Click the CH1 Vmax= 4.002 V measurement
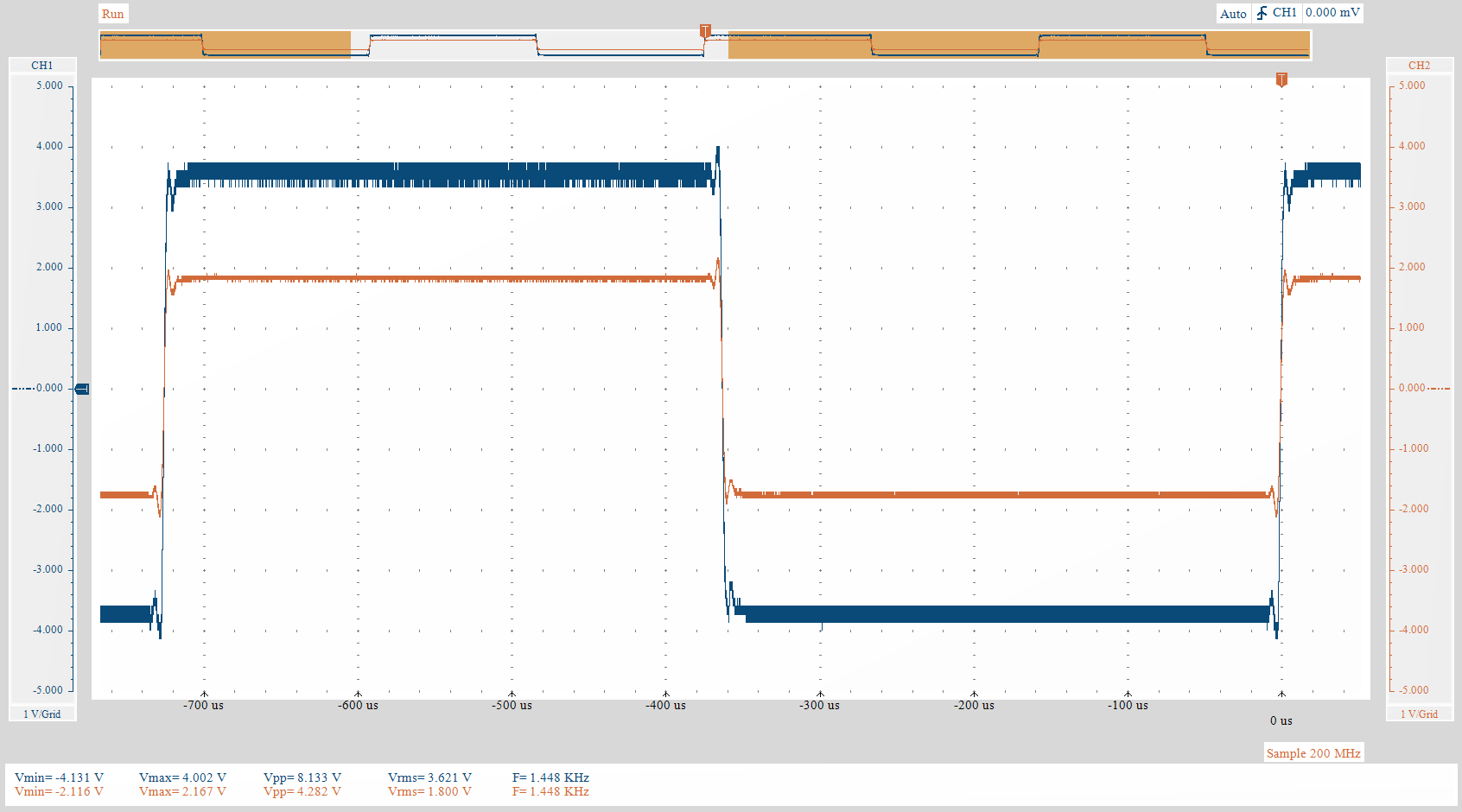 (182, 777)
